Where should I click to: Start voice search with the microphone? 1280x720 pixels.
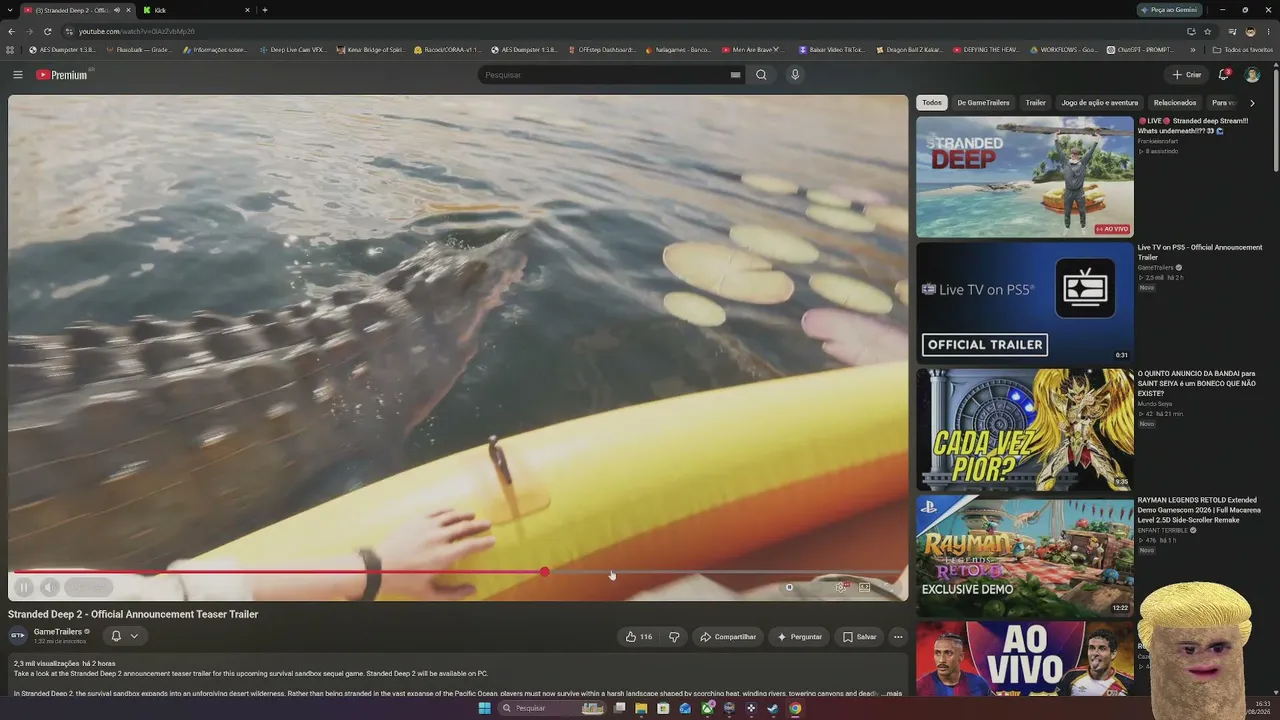[795, 75]
